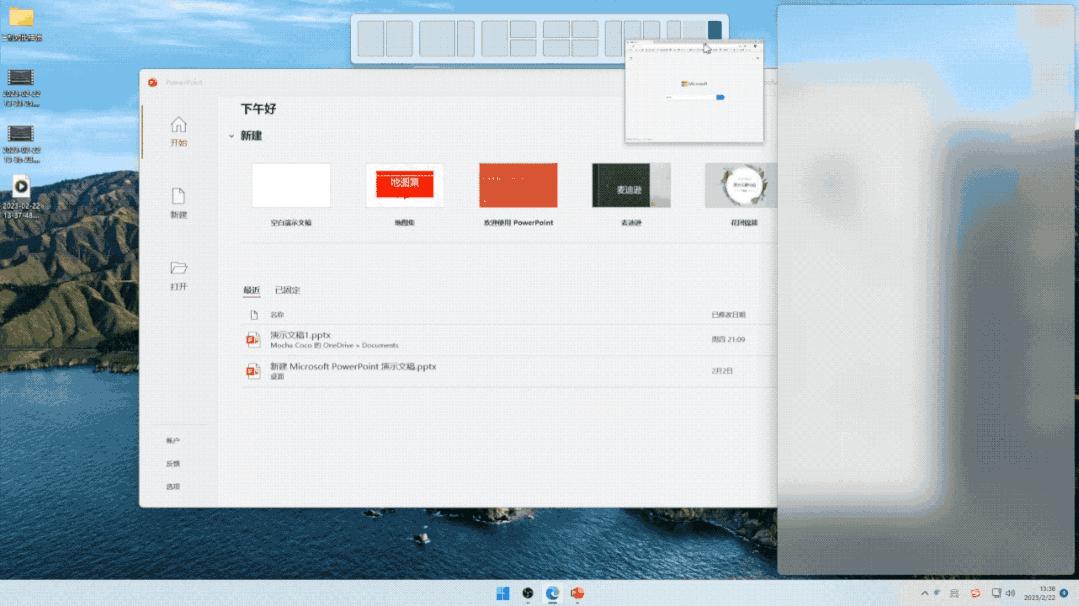Pick the four-quadrant grid snap layout
The width and height of the screenshot is (1079, 606).
[x=570, y=38]
